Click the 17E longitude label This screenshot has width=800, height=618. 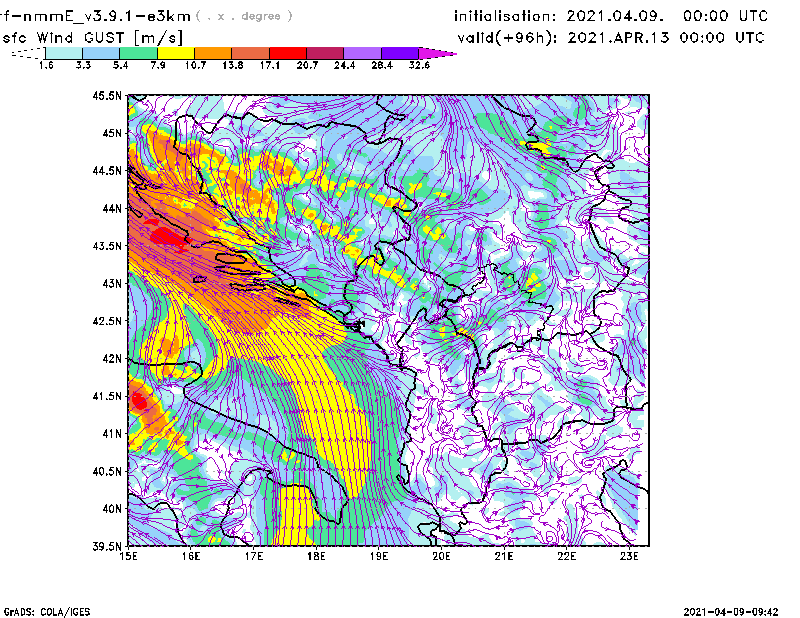[x=254, y=556]
